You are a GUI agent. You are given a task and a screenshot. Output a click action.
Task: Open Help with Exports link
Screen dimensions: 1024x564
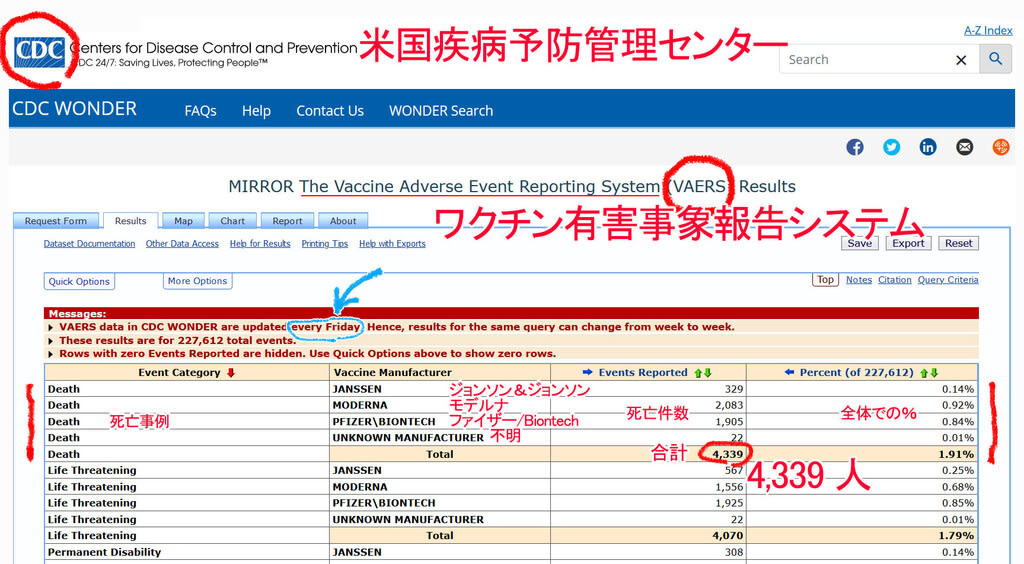[392, 243]
